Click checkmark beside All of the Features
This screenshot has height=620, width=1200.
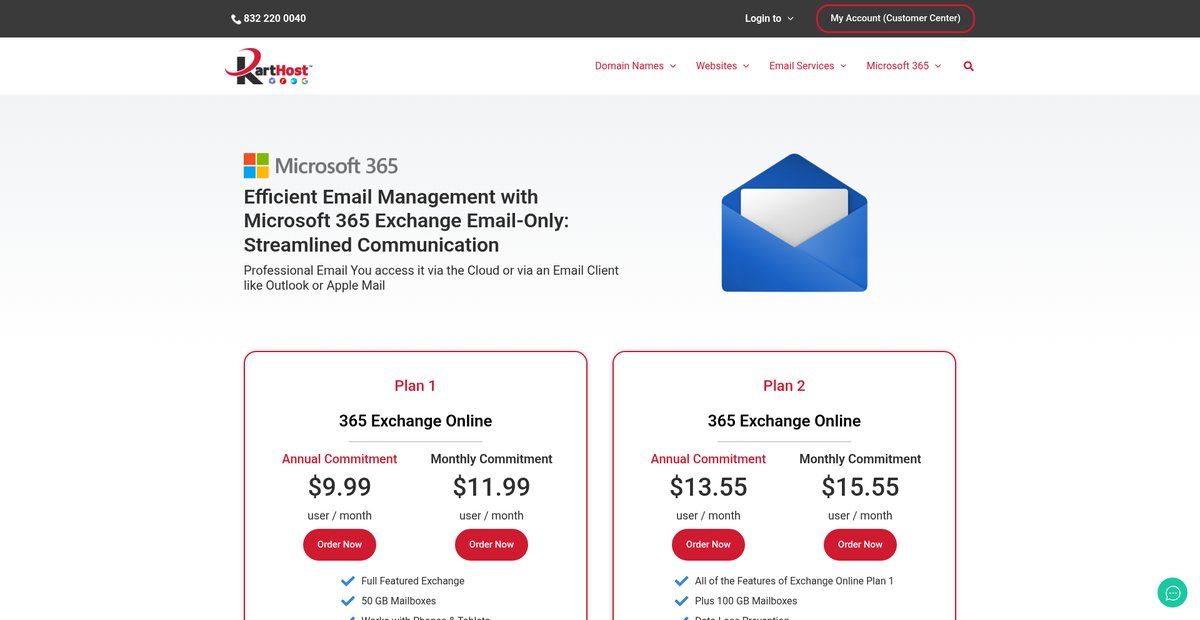click(x=682, y=581)
